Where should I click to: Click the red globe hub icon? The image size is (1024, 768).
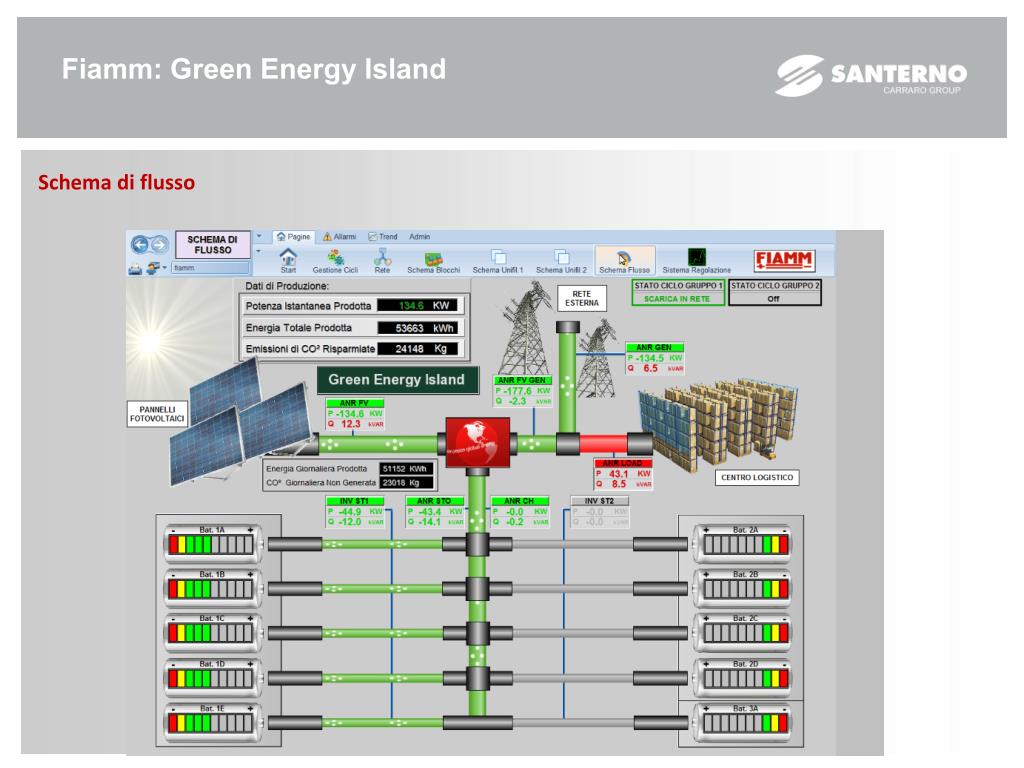(x=477, y=443)
